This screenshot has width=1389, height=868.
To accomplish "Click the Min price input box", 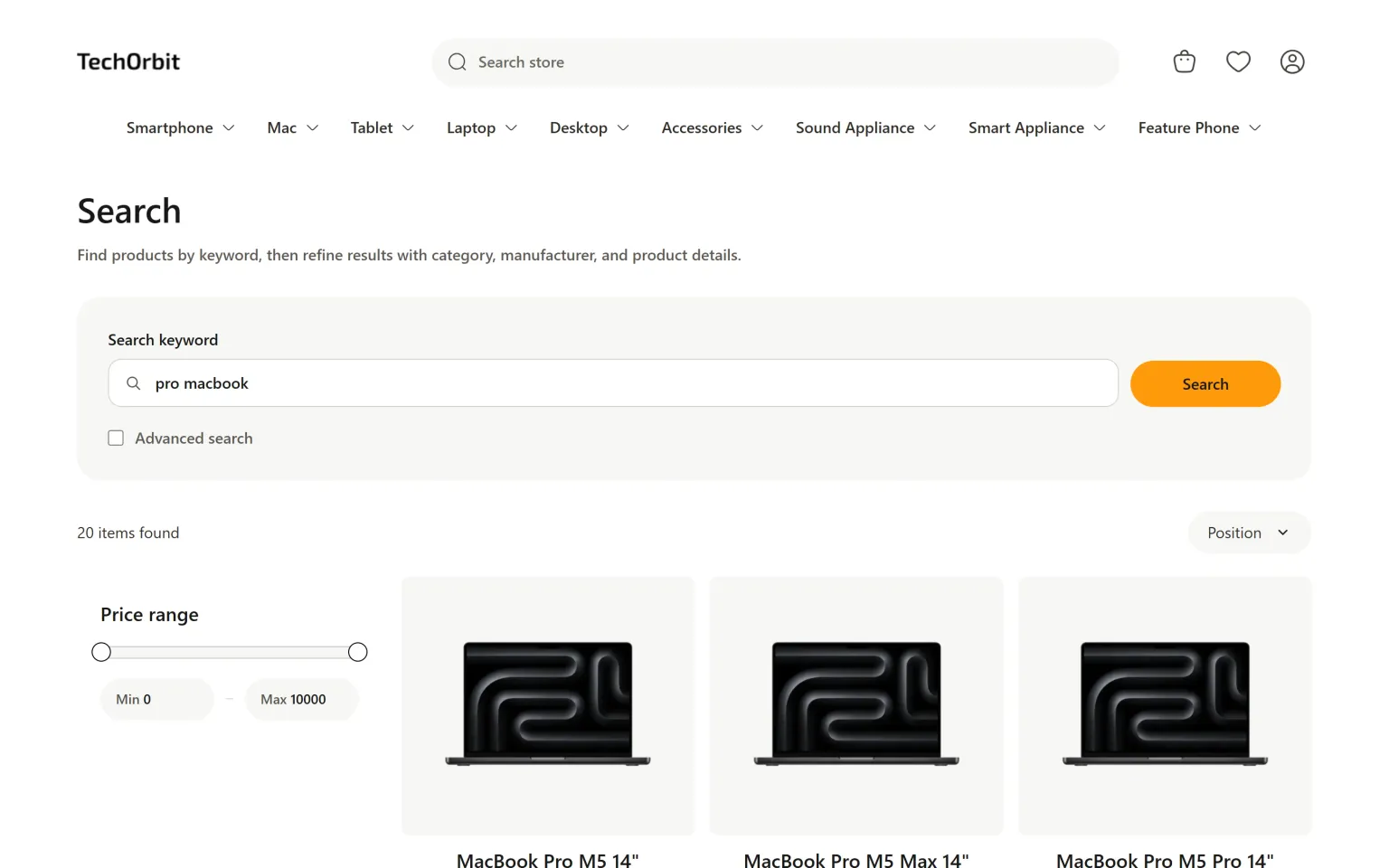I will (157, 699).
